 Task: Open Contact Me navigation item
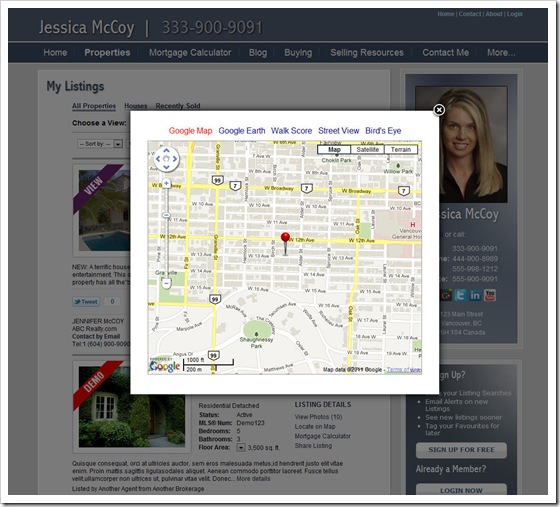tap(446, 52)
